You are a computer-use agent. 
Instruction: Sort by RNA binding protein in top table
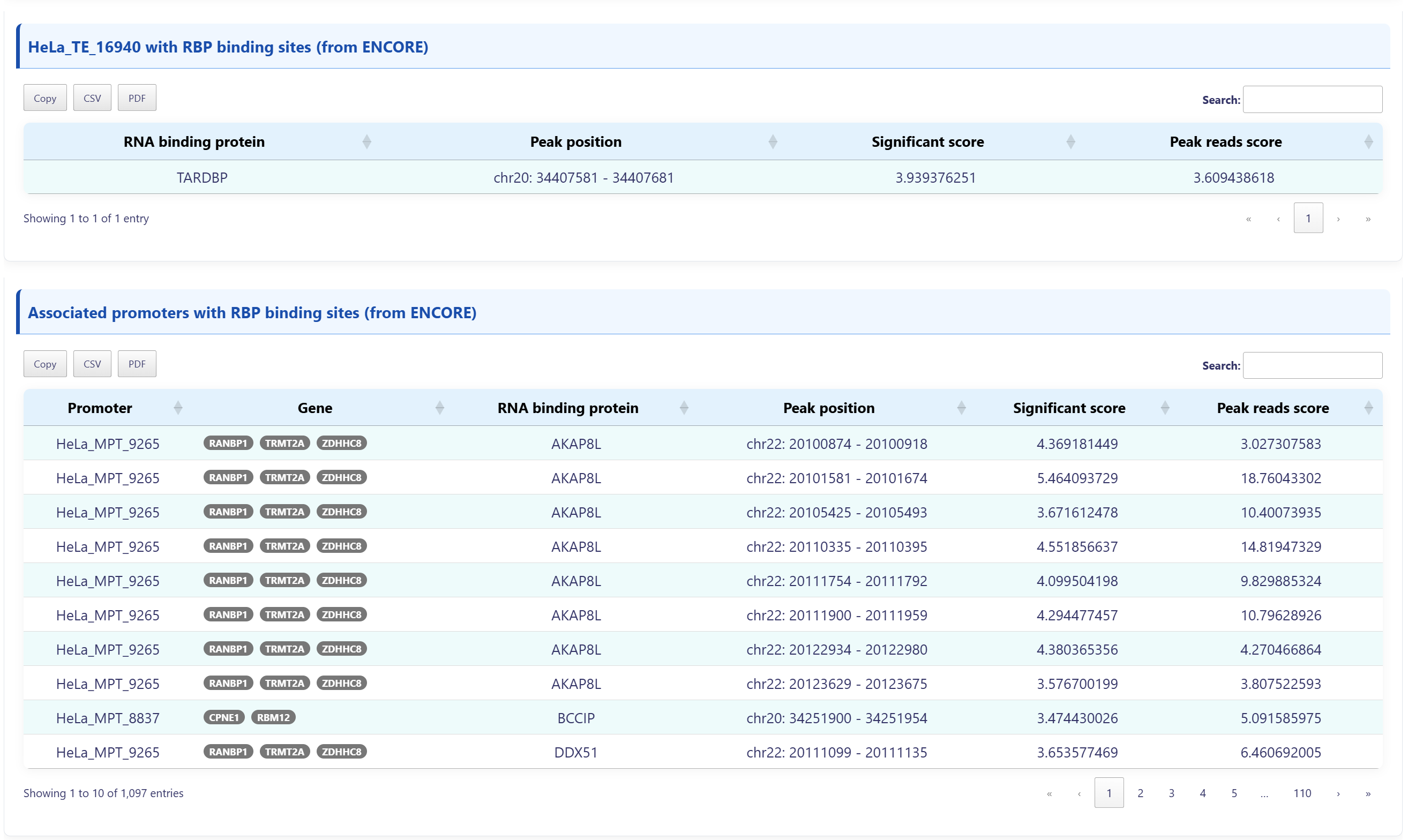point(194,141)
